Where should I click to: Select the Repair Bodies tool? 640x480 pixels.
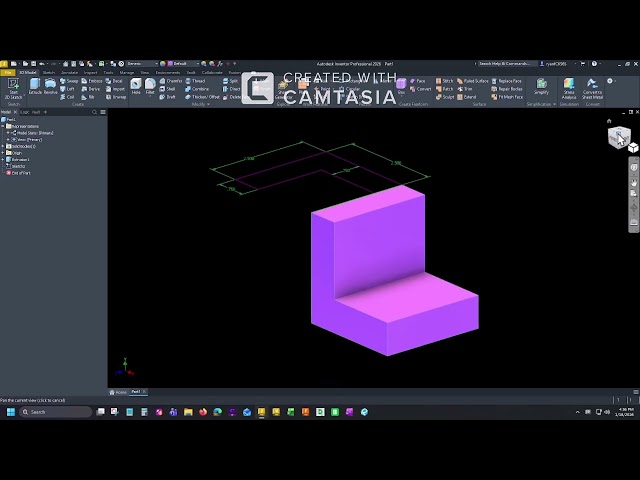click(x=507, y=89)
